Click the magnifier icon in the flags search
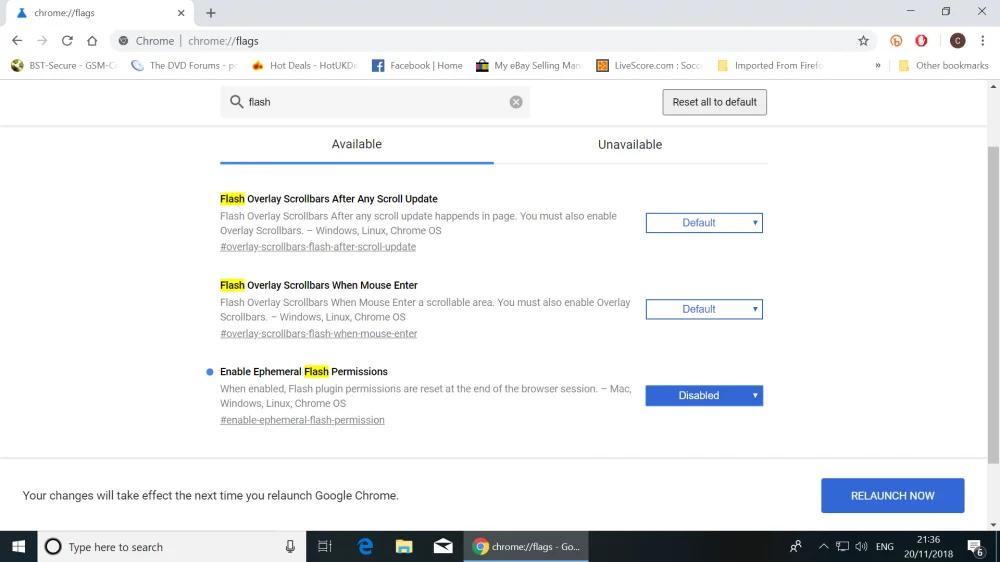Image resolution: width=1000 pixels, height=562 pixels. coord(237,102)
